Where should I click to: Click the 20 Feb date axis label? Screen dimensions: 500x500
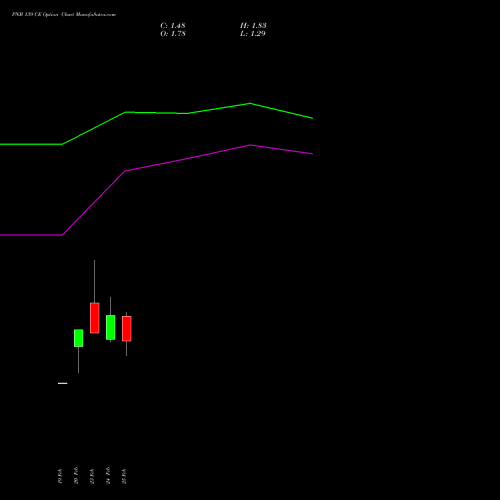click(76, 475)
